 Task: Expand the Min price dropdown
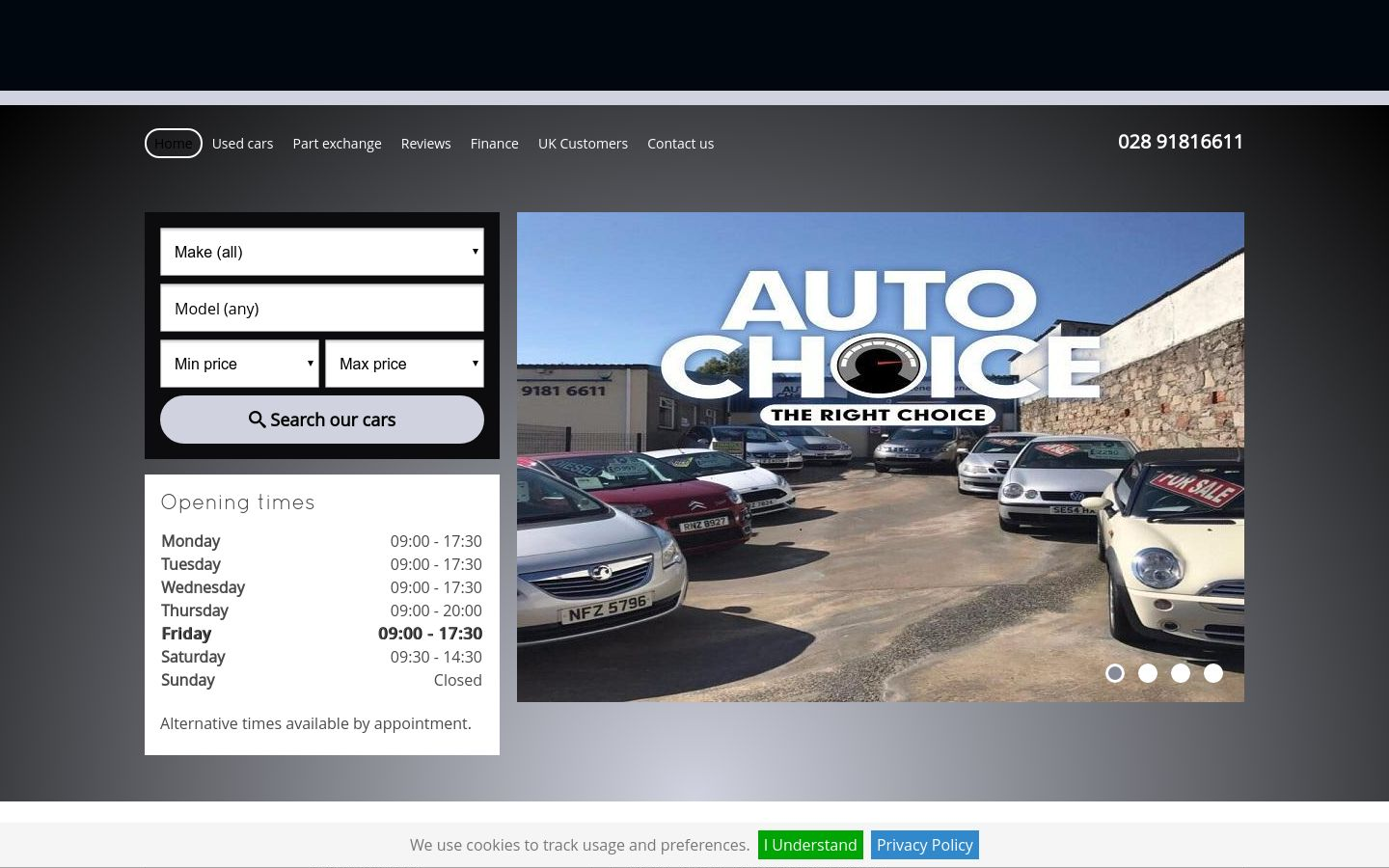(239, 364)
